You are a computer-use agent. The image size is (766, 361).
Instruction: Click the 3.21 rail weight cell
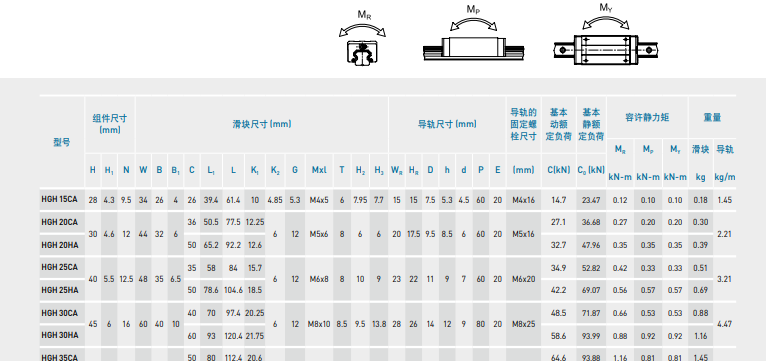[x=724, y=279]
